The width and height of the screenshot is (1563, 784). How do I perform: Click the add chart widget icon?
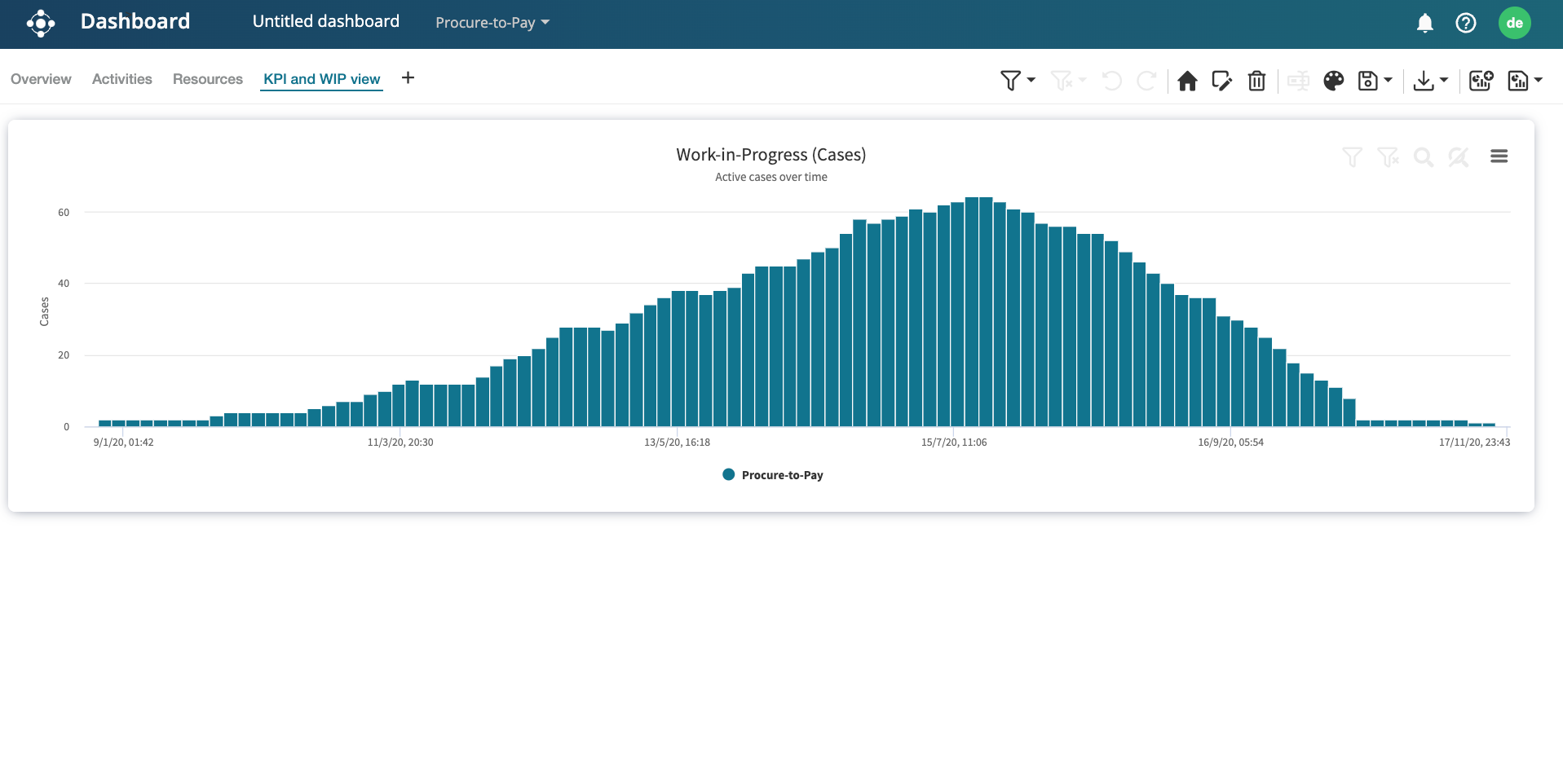(x=1480, y=81)
